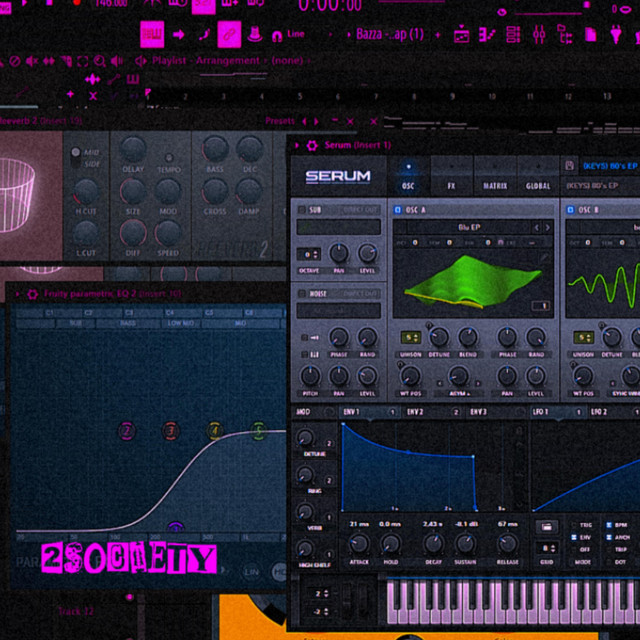Select next wavetable after Blu EP
Screen dimensions: 640x640
coord(547,227)
